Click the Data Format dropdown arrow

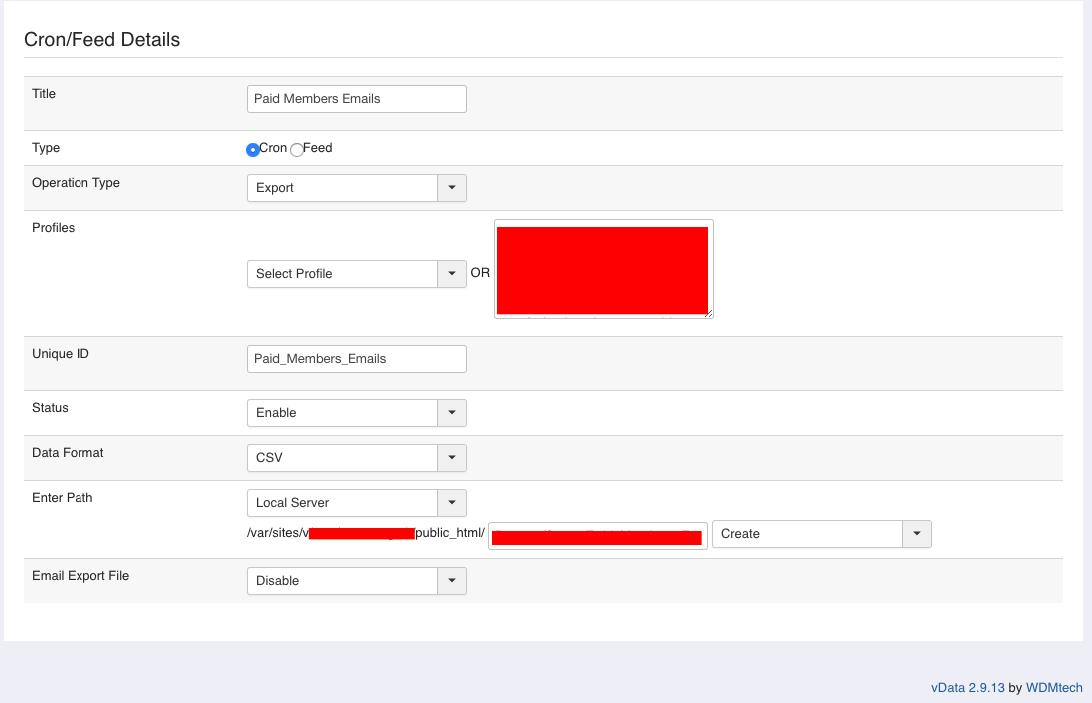point(452,458)
